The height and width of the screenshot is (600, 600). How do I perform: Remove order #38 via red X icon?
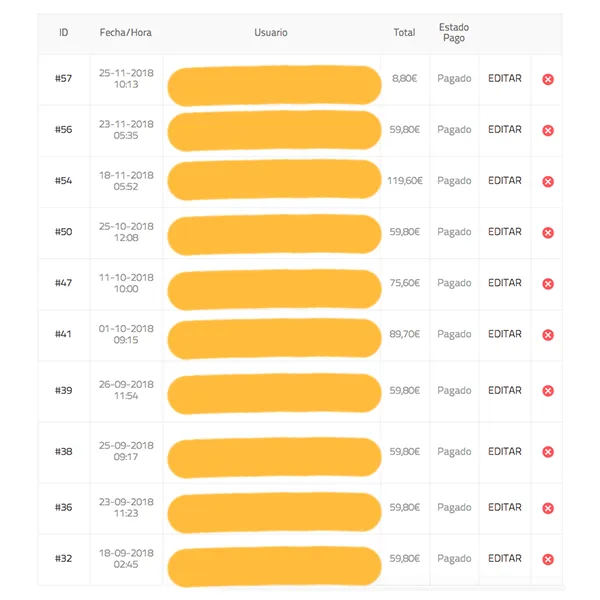(548, 452)
